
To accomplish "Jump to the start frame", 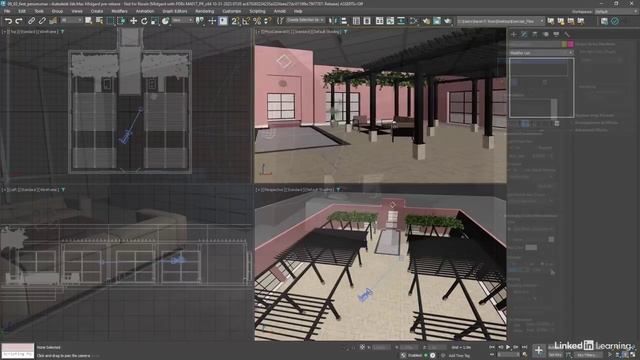I will pos(492,347).
